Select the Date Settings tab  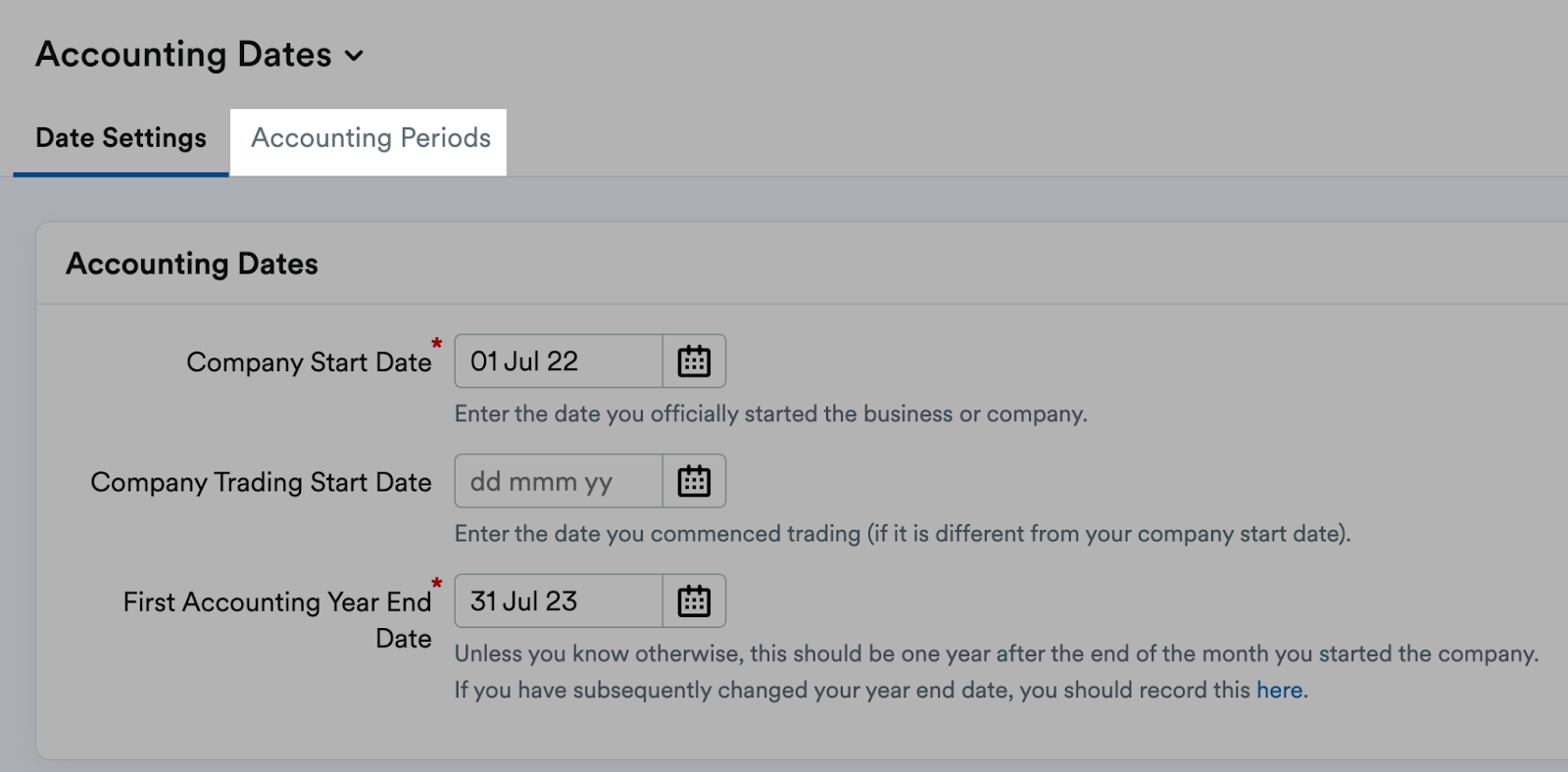pyautogui.click(x=120, y=138)
